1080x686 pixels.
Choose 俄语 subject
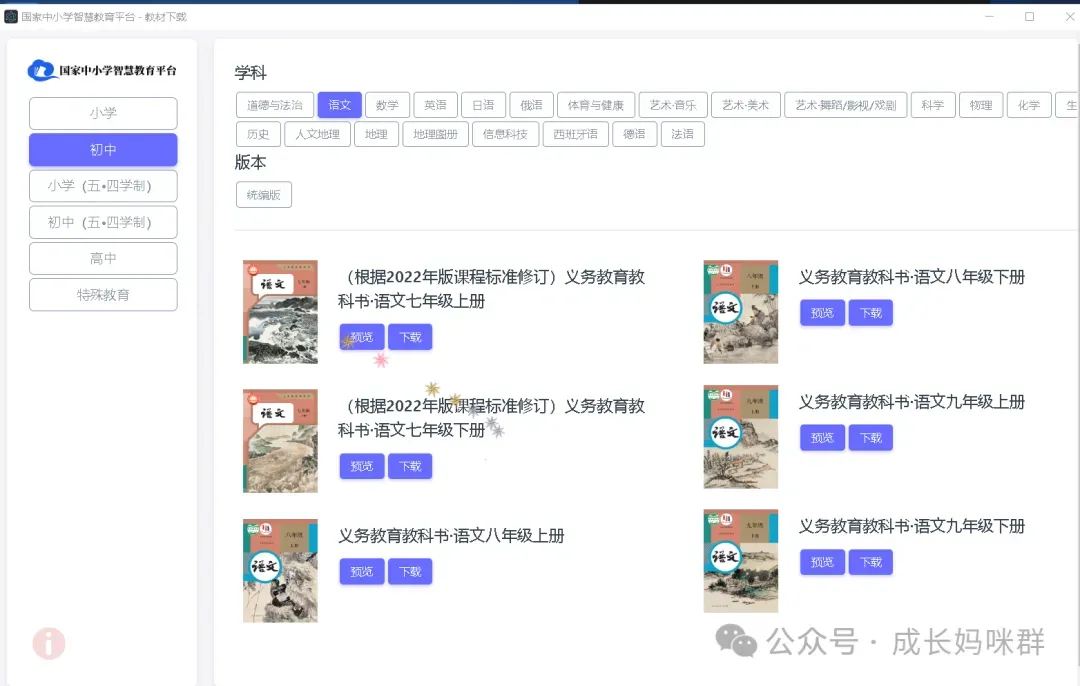coord(531,105)
